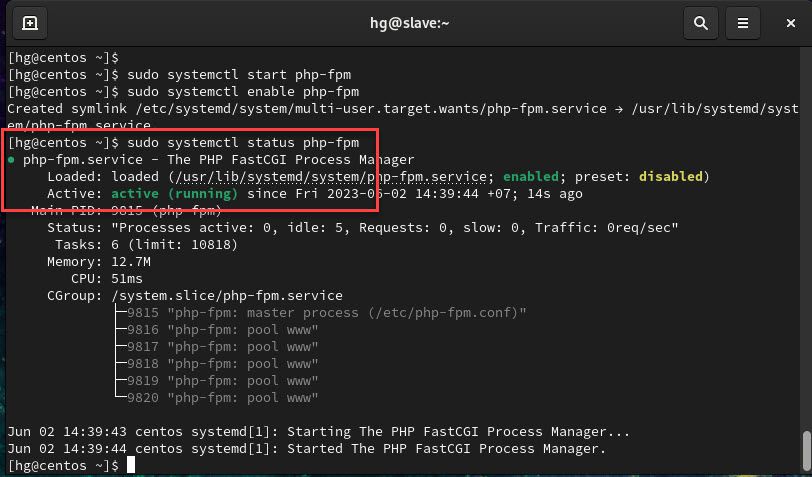
Task: Click the CGroup /system.slice/php-fpm.service path
Action: pyautogui.click(x=227, y=296)
